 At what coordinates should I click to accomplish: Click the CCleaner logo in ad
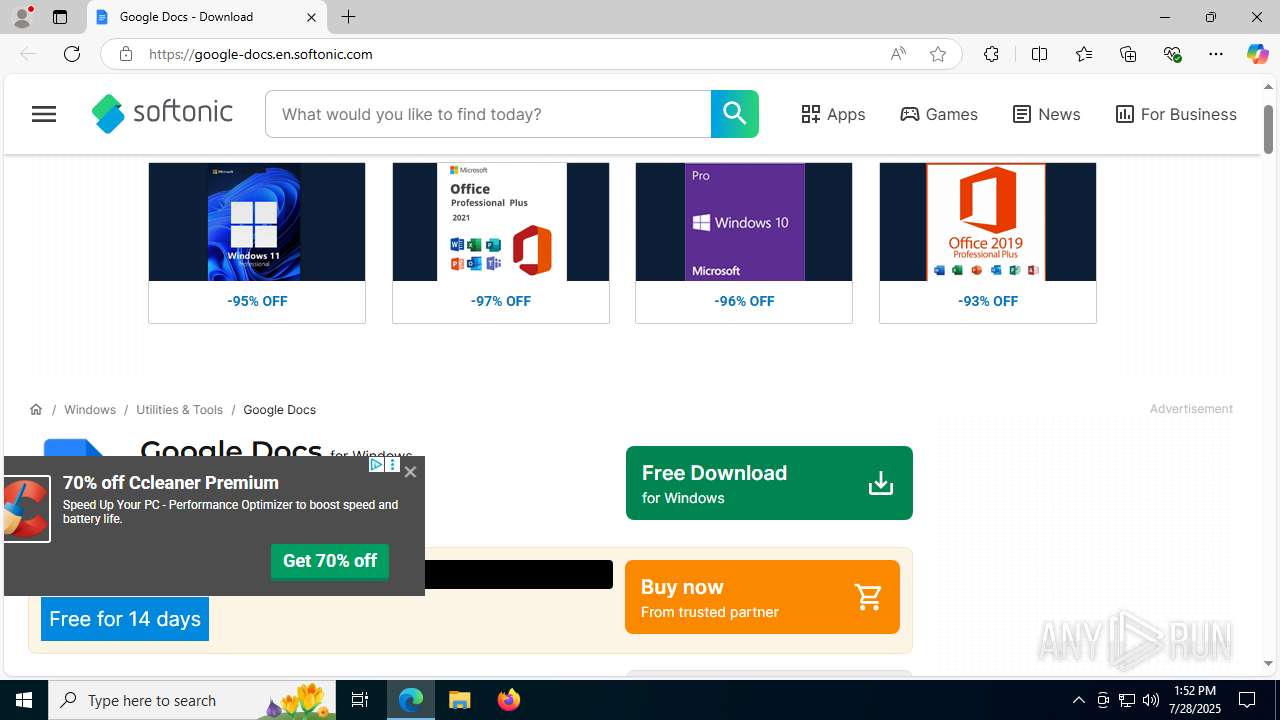[x=25, y=509]
